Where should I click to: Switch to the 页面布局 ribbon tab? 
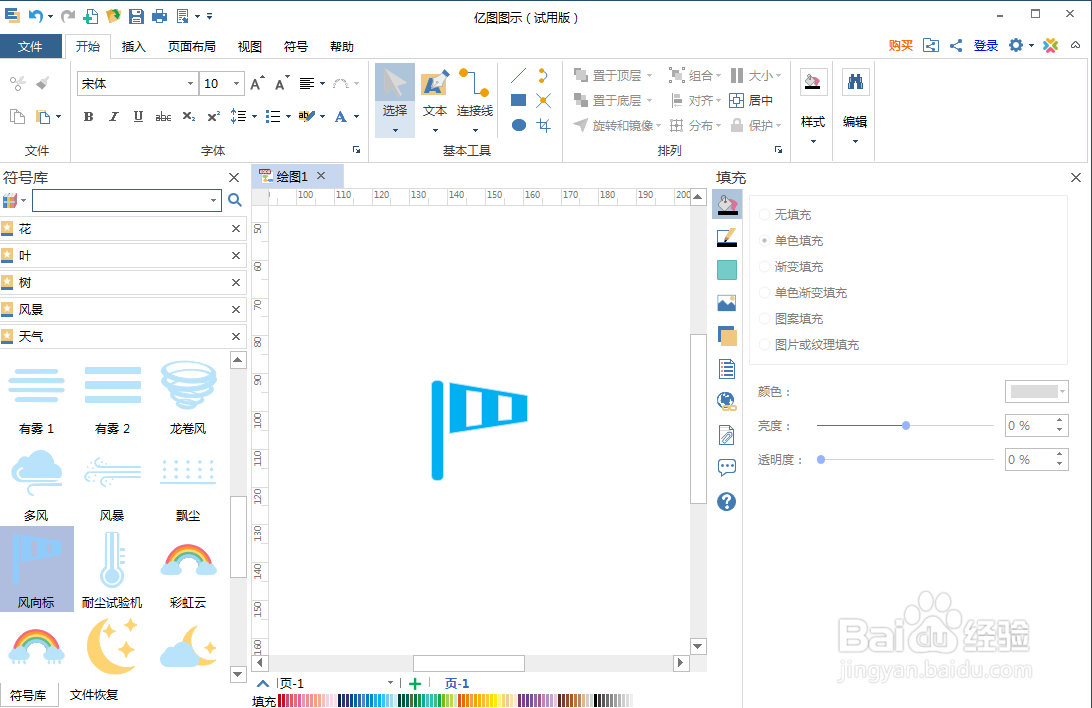tap(192, 46)
